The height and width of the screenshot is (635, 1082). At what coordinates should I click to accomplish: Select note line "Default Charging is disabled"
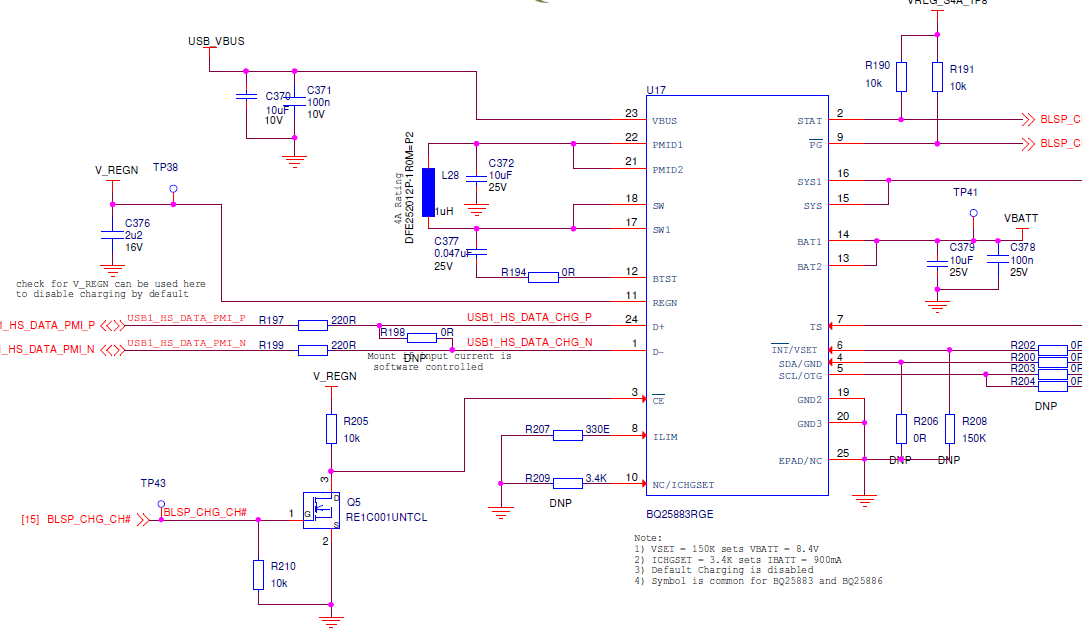click(x=724, y=570)
